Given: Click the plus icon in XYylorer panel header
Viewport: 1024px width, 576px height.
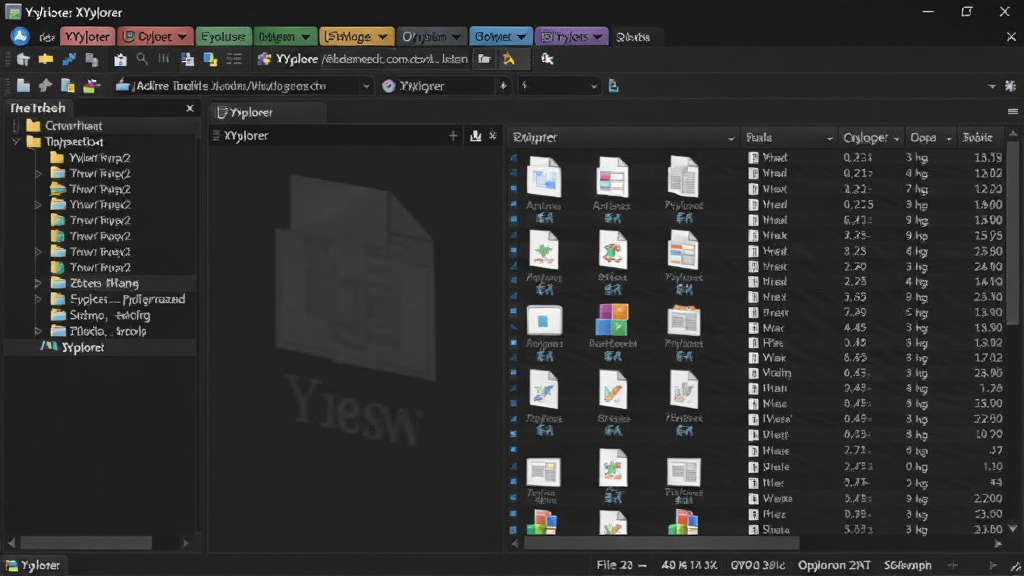Looking at the screenshot, I should [x=453, y=136].
